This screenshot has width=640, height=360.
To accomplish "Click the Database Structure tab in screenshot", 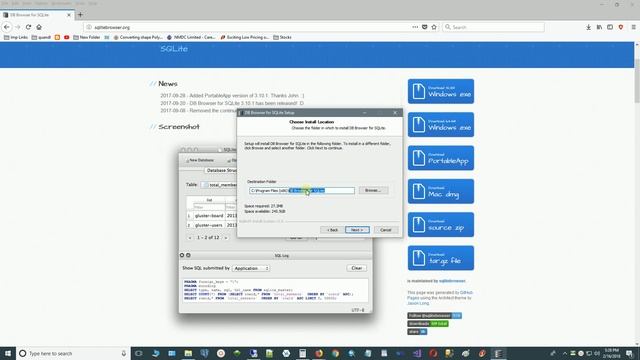I will 220,170.
